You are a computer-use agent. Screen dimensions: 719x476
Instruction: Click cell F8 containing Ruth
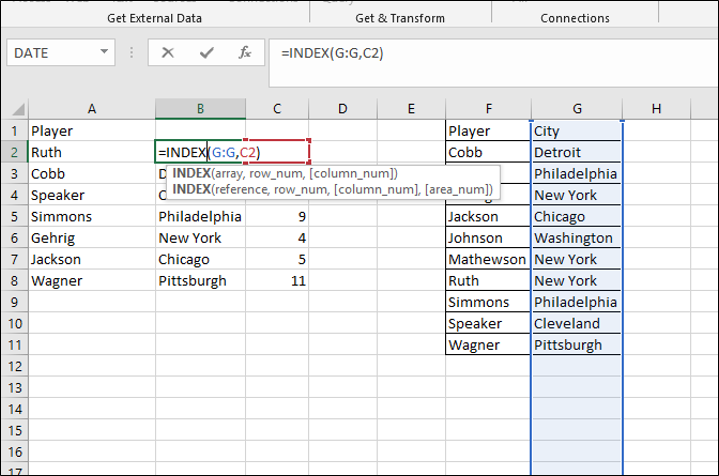[x=488, y=281]
